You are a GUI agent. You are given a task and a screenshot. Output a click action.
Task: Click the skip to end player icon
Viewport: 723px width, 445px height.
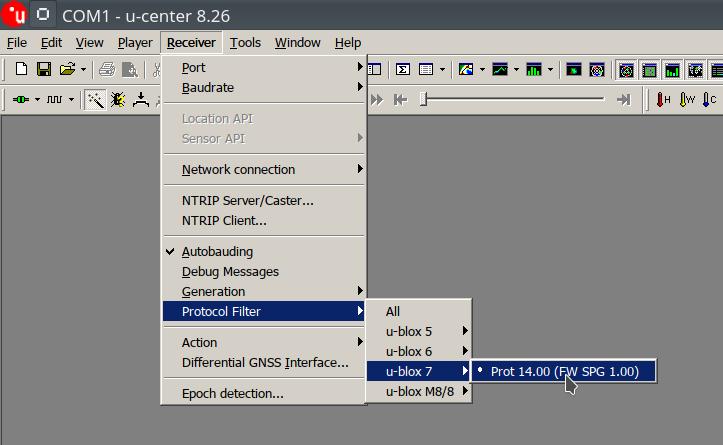click(x=623, y=100)
